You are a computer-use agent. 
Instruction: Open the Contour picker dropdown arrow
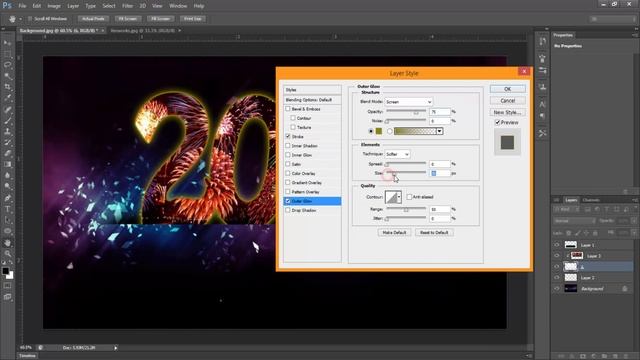click(x=399, y=197)
